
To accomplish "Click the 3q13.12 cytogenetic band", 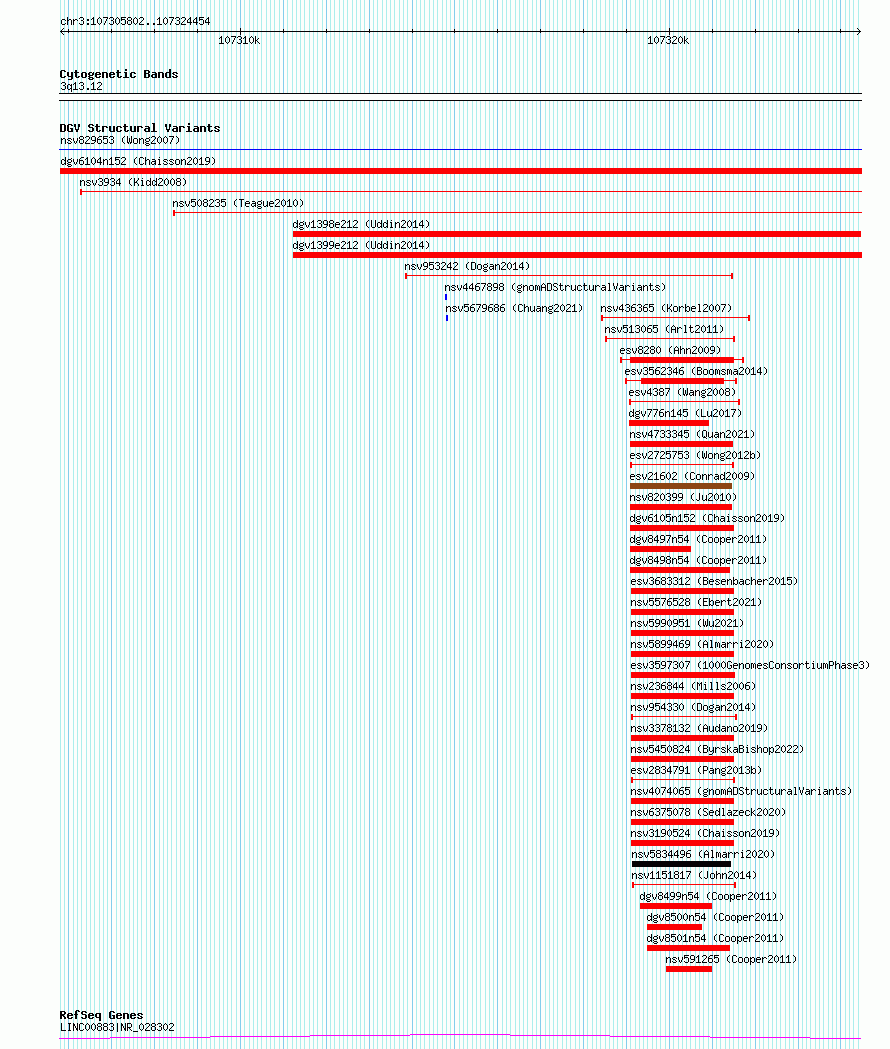I will tap(81, 87).
